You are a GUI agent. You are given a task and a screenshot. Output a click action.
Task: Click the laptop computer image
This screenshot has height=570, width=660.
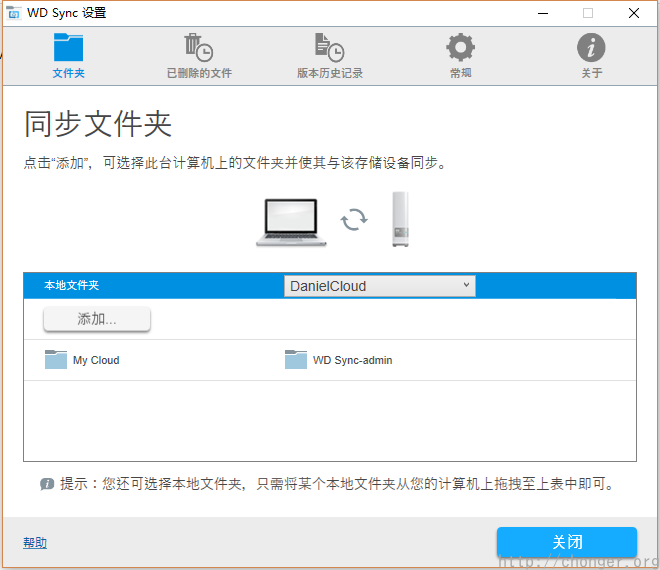point(291,222)
